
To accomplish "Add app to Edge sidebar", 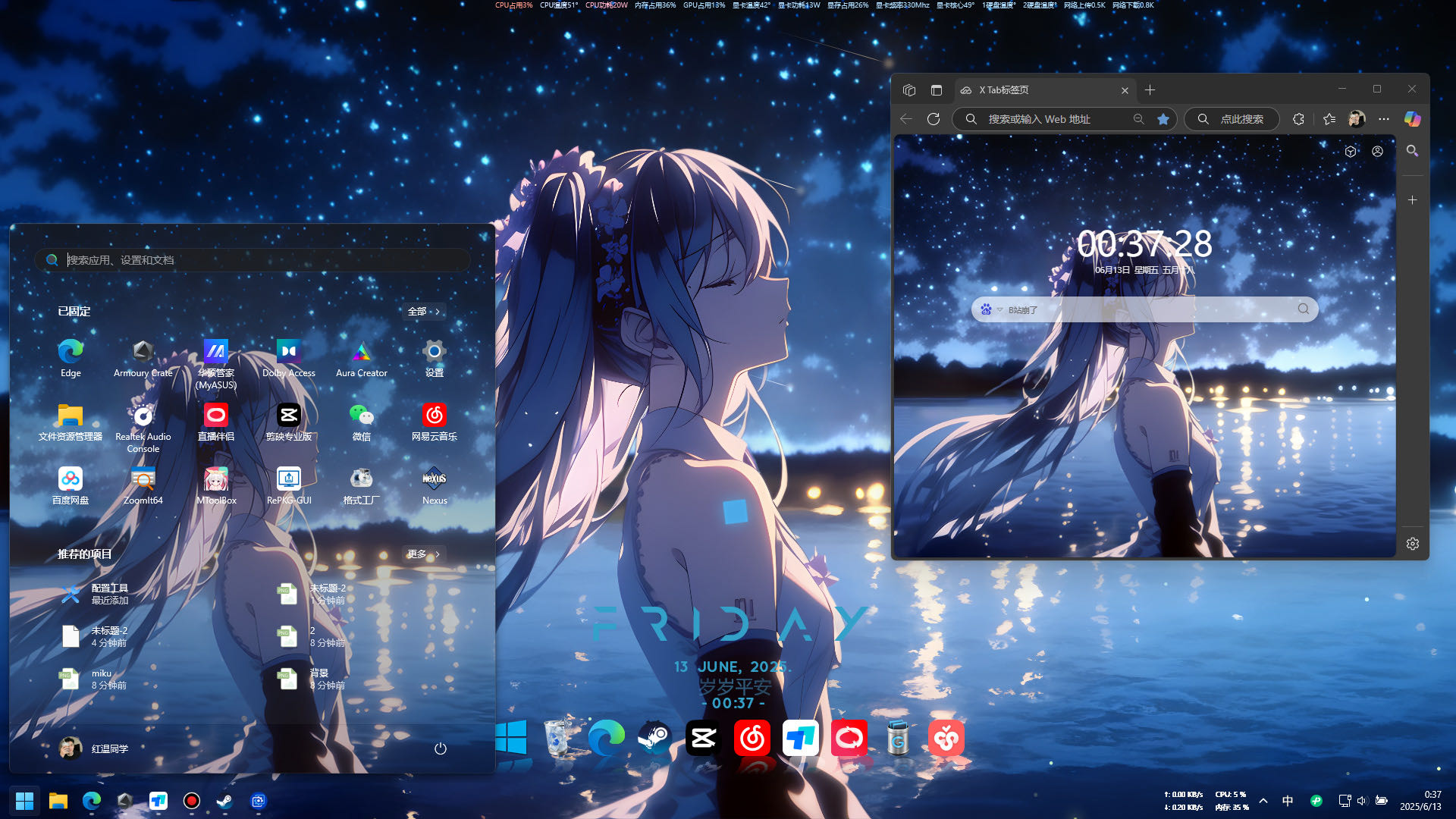I will (x=1412, y=200).
